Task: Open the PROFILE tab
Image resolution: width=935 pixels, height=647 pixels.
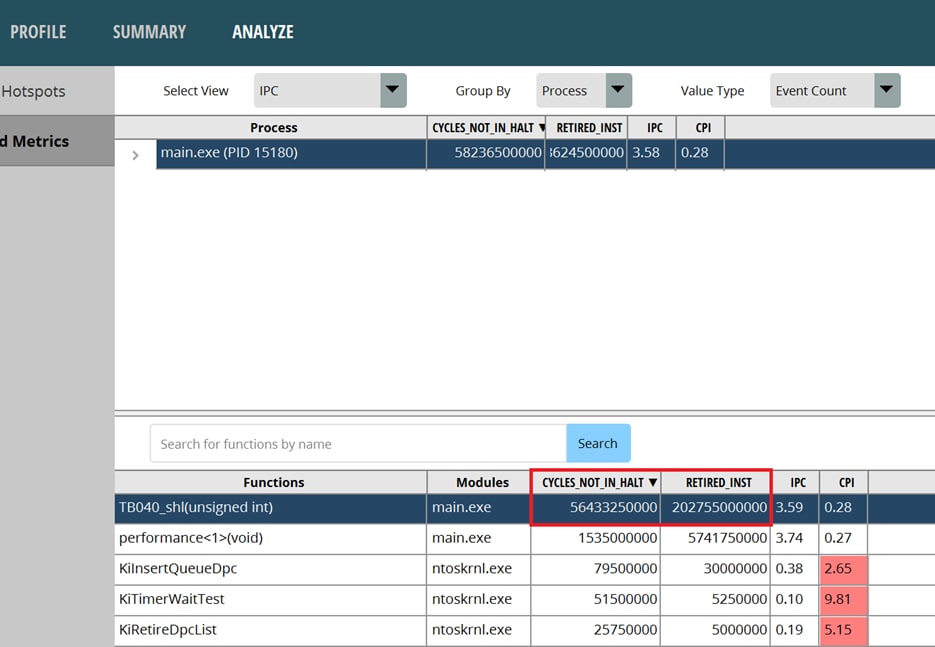Action: (x=38, y=32)
